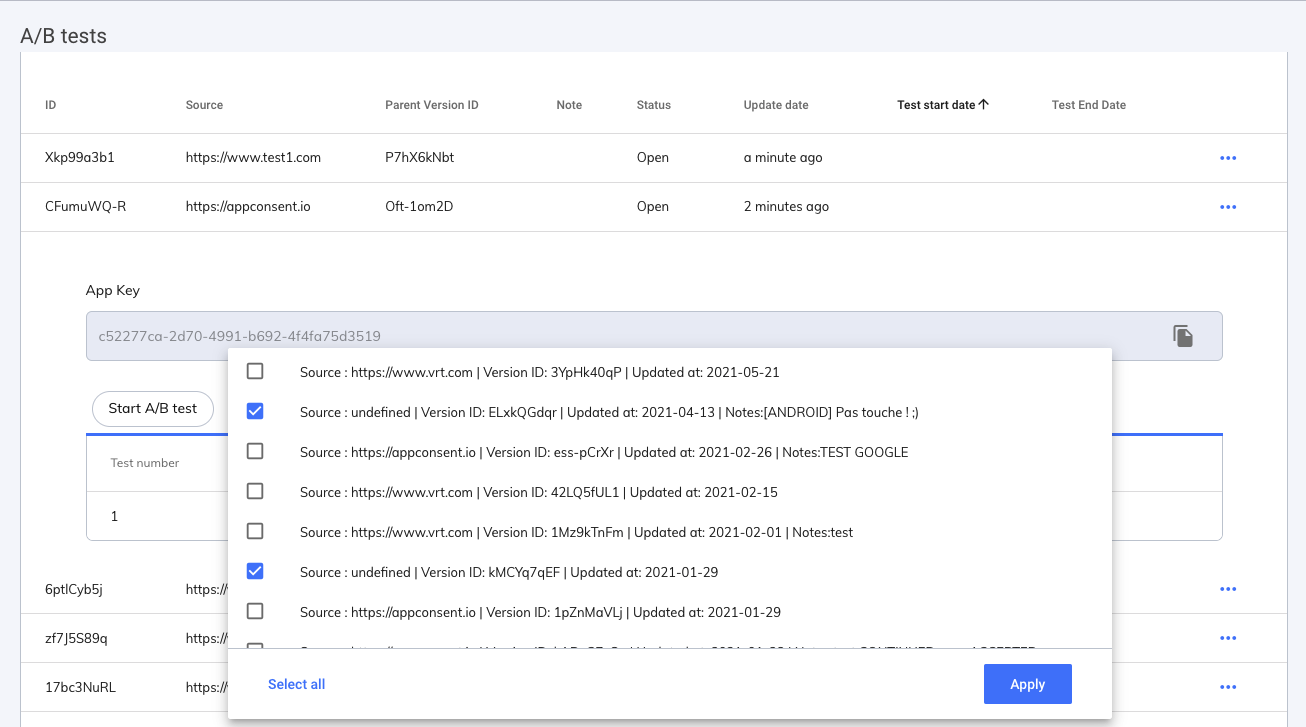Uncheck the ELxkQGdqr Android version checkbox

[255, 412]
